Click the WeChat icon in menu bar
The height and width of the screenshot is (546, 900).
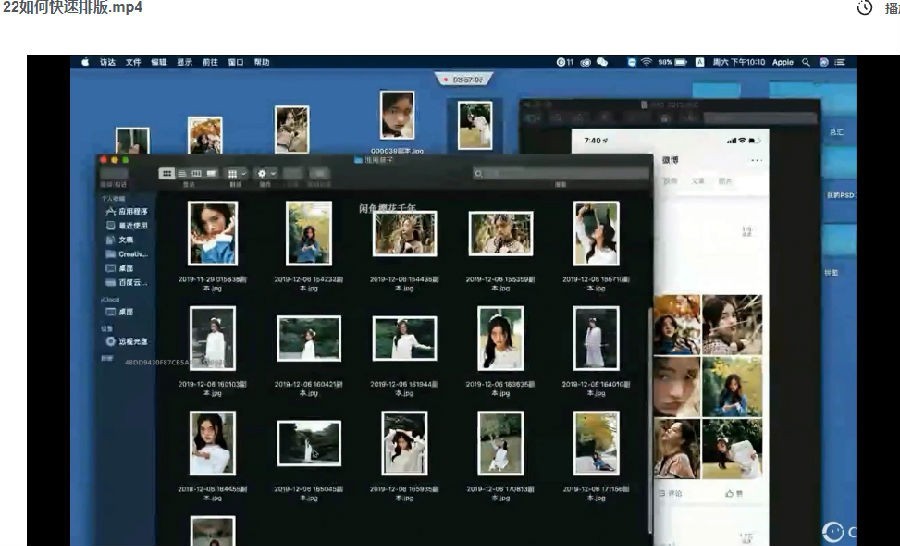603,62
